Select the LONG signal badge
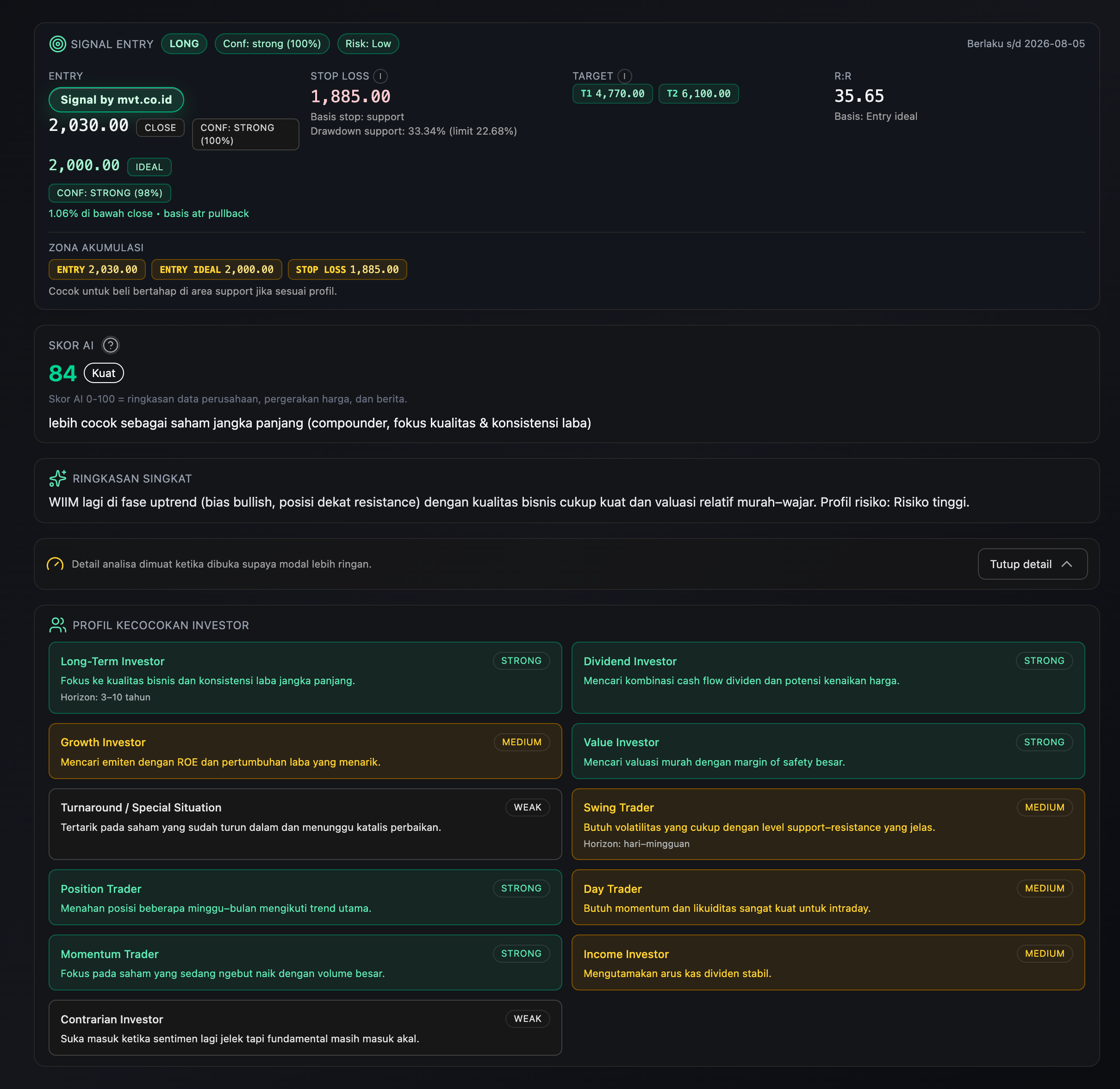Screen dimensions: 1120x1089 [x=184, y=44]
